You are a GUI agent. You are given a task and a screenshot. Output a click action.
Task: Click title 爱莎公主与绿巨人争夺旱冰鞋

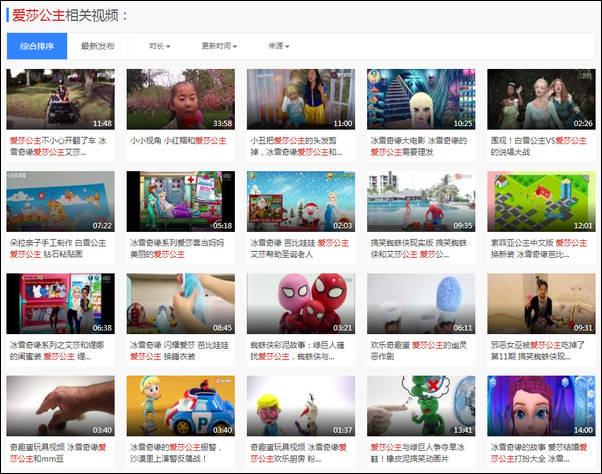[x=418, y=453]
